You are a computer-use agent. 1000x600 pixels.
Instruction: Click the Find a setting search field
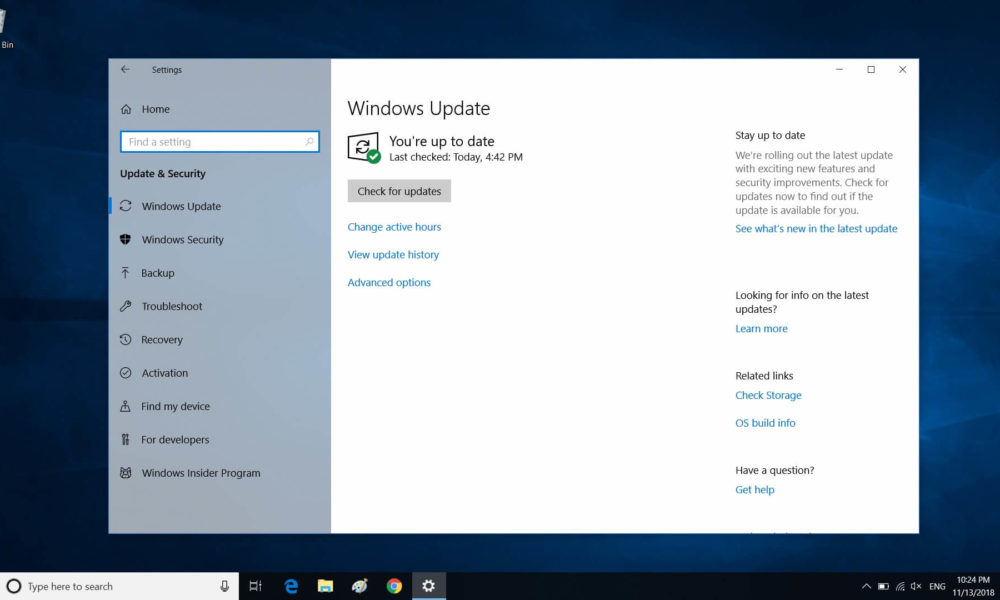[x=219, y=142]
